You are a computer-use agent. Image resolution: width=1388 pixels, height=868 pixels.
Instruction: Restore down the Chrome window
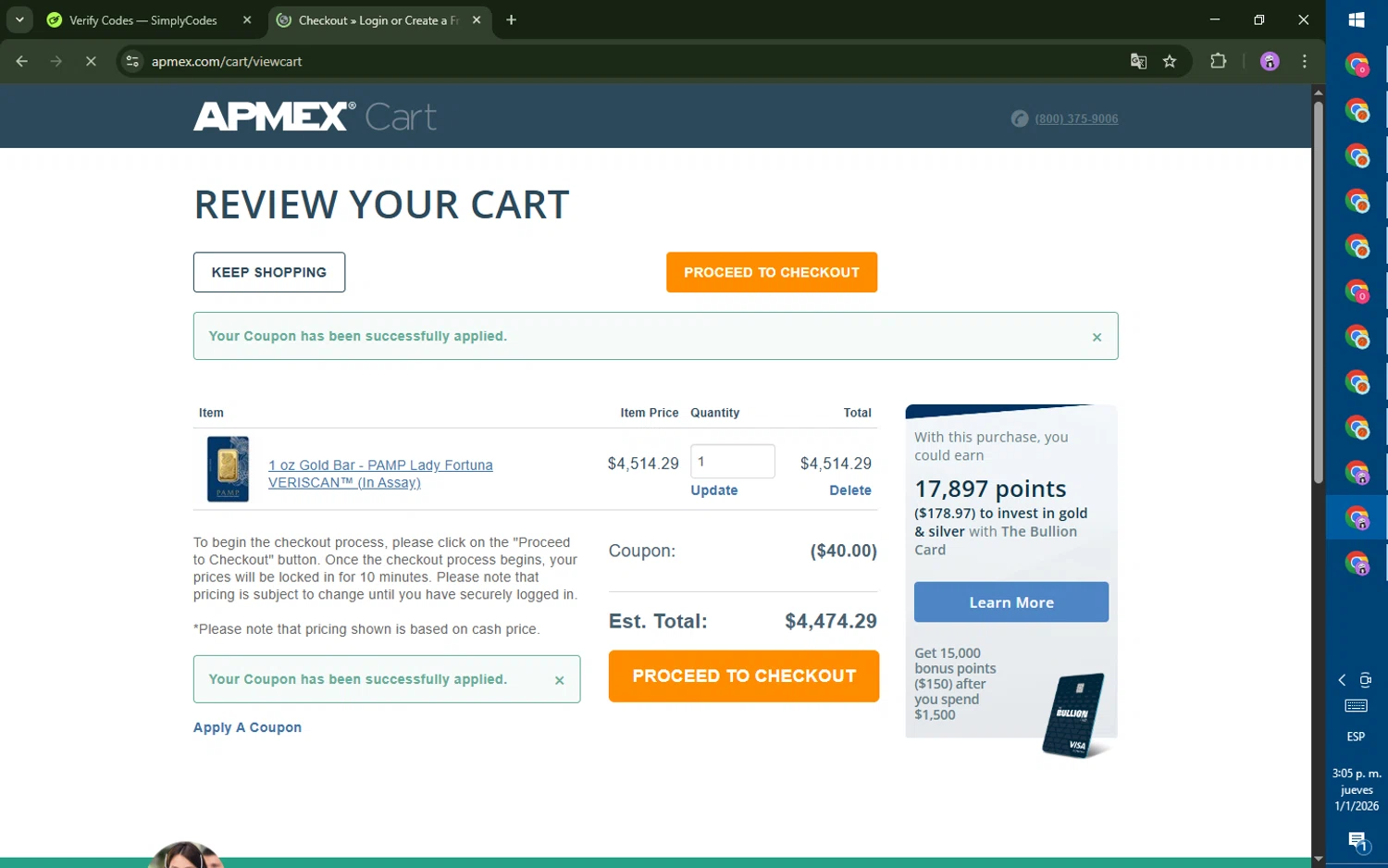[x=1259, y=19]
